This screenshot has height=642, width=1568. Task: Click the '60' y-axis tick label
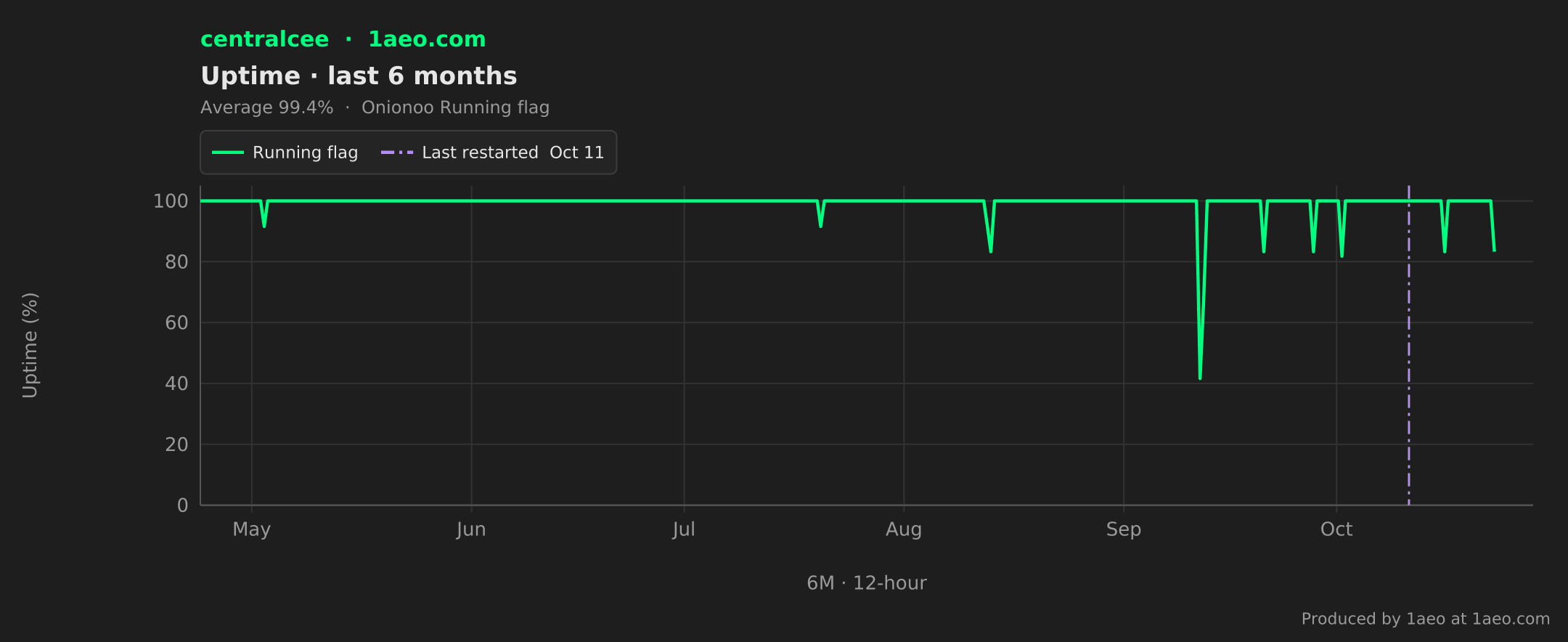[176, 322]
